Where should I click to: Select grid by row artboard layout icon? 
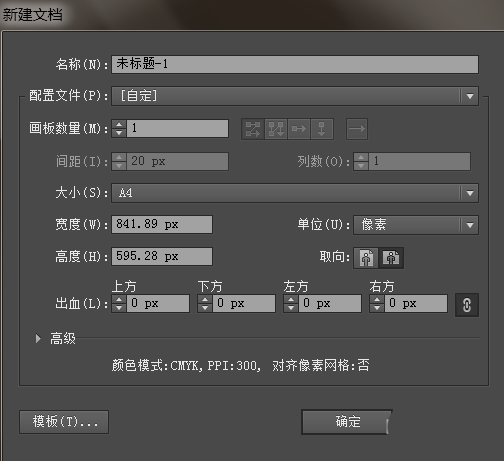253,129
